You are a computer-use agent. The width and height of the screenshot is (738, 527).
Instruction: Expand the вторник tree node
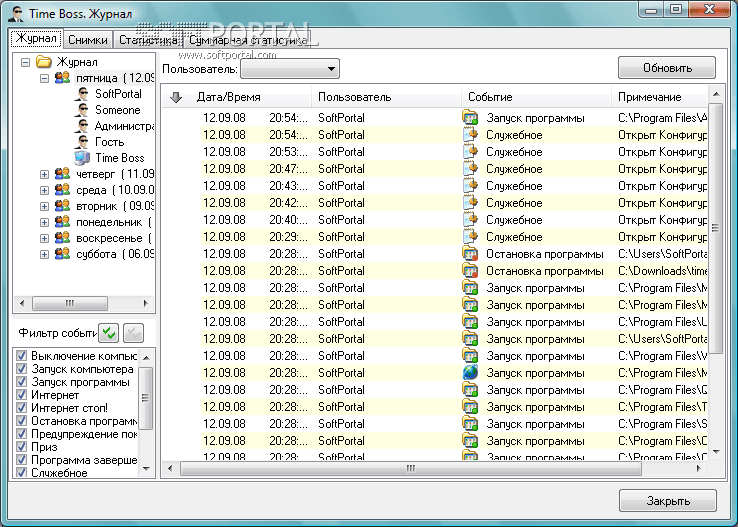[44, 207]
